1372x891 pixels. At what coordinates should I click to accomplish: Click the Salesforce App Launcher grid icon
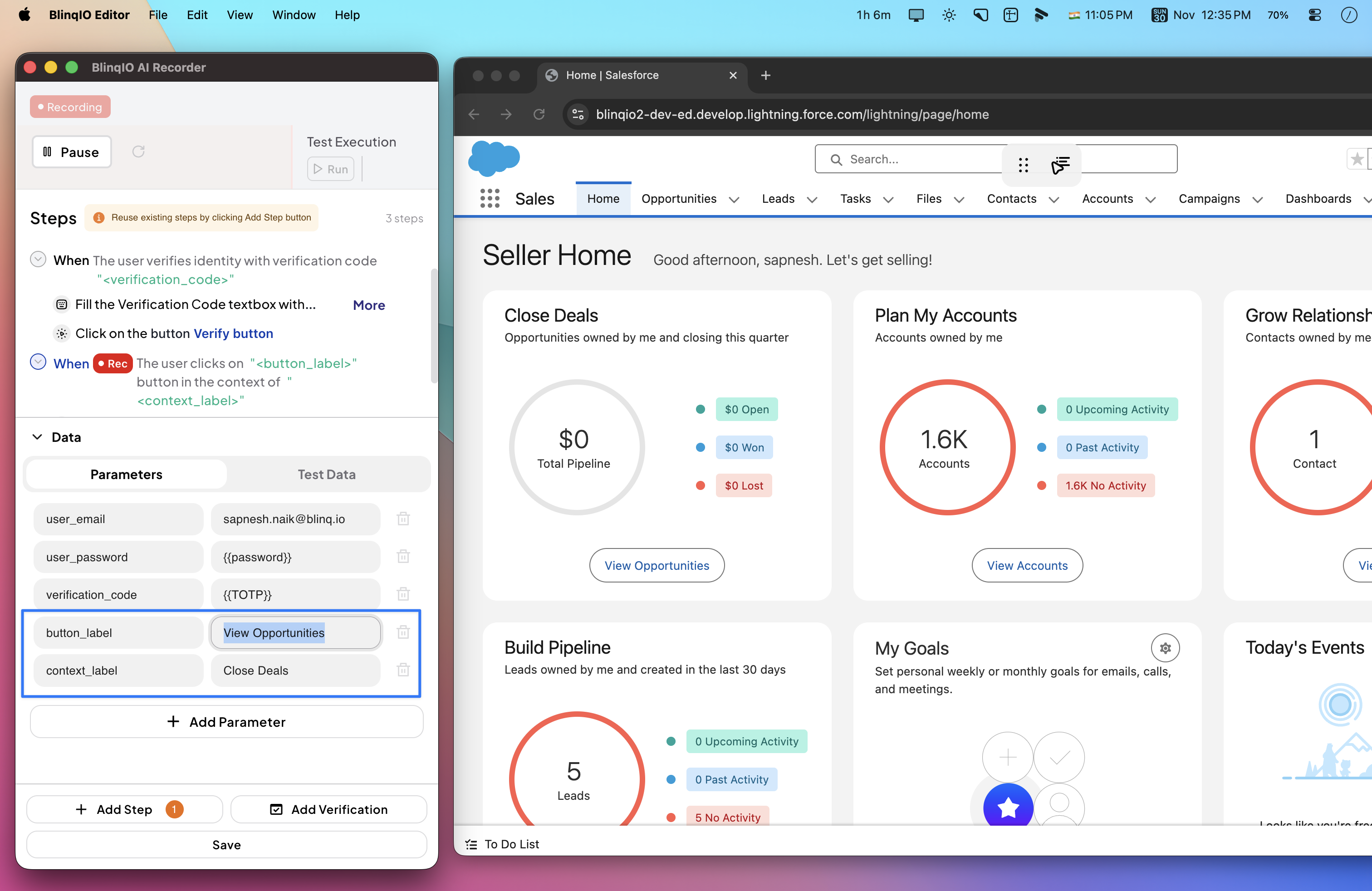click(x=490, y=199)
